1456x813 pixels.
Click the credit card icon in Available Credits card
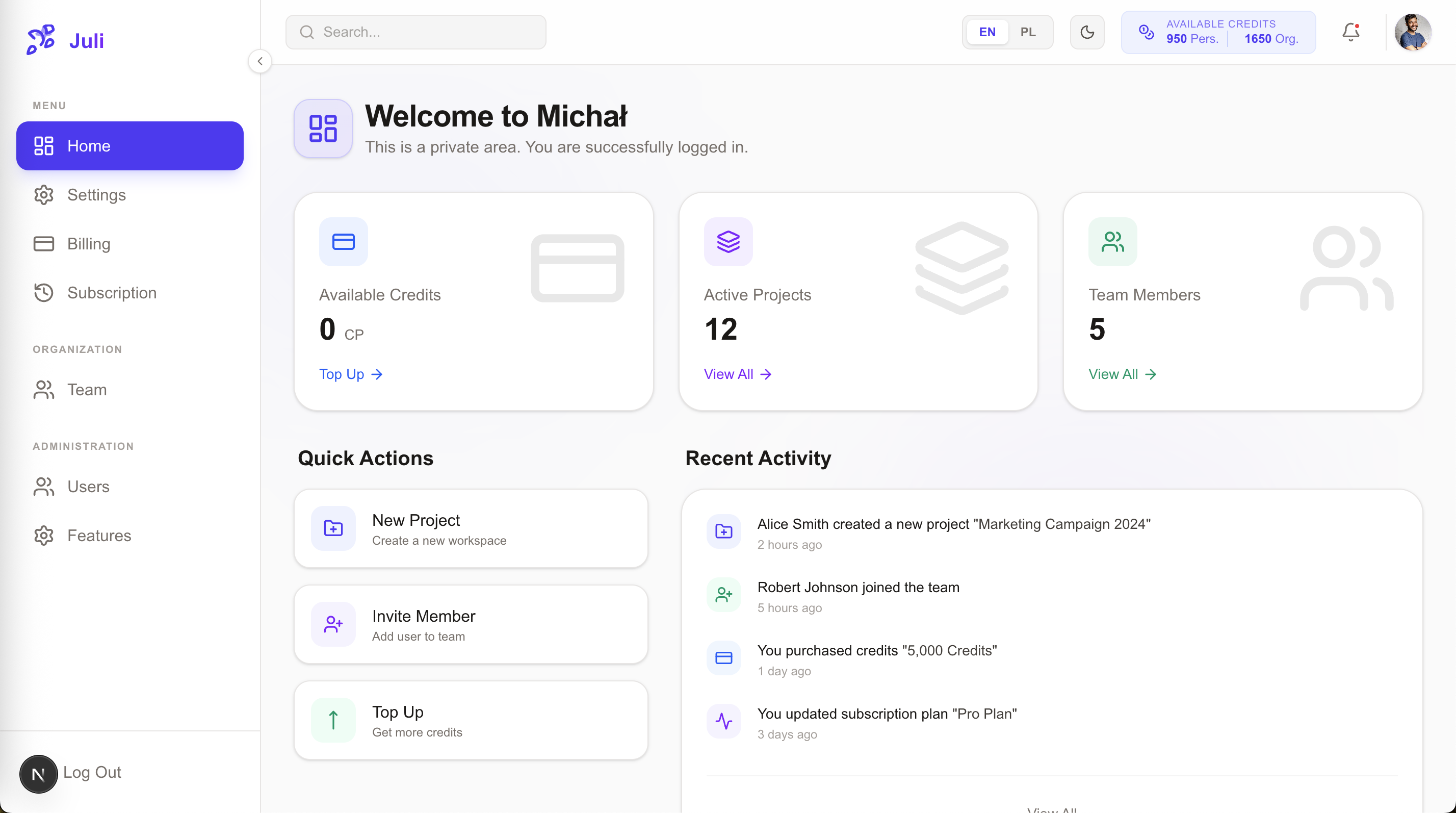[343, 241]
